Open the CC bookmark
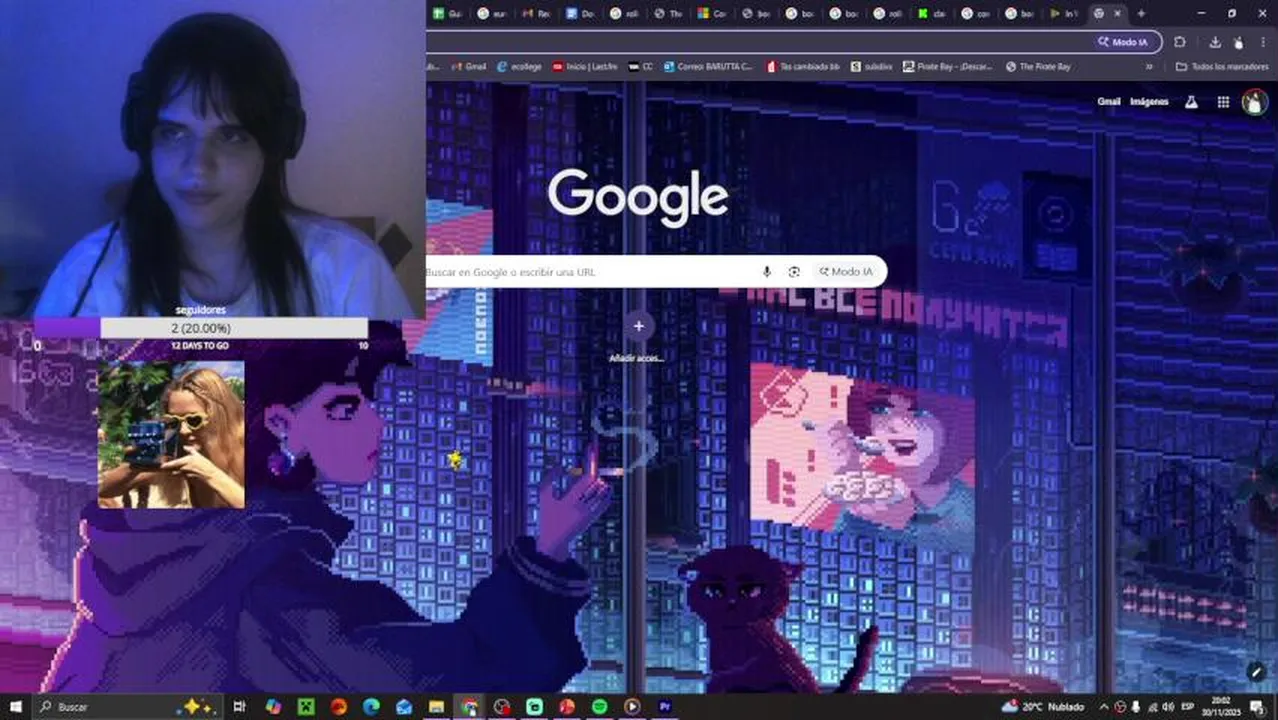This screenshot has height=720, width=1278. coord(640,67)
